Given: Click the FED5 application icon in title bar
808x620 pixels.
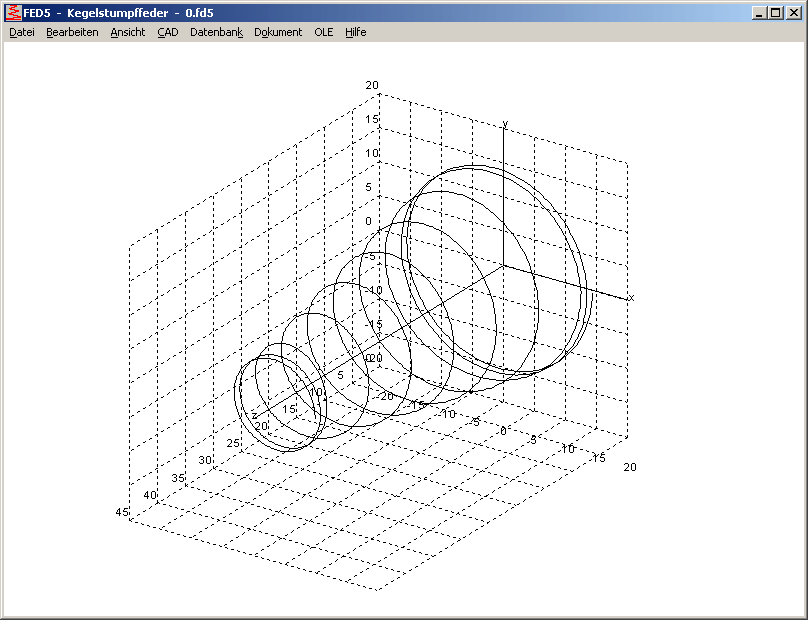Looking at the screenshot, I should [x=13, y=13].
